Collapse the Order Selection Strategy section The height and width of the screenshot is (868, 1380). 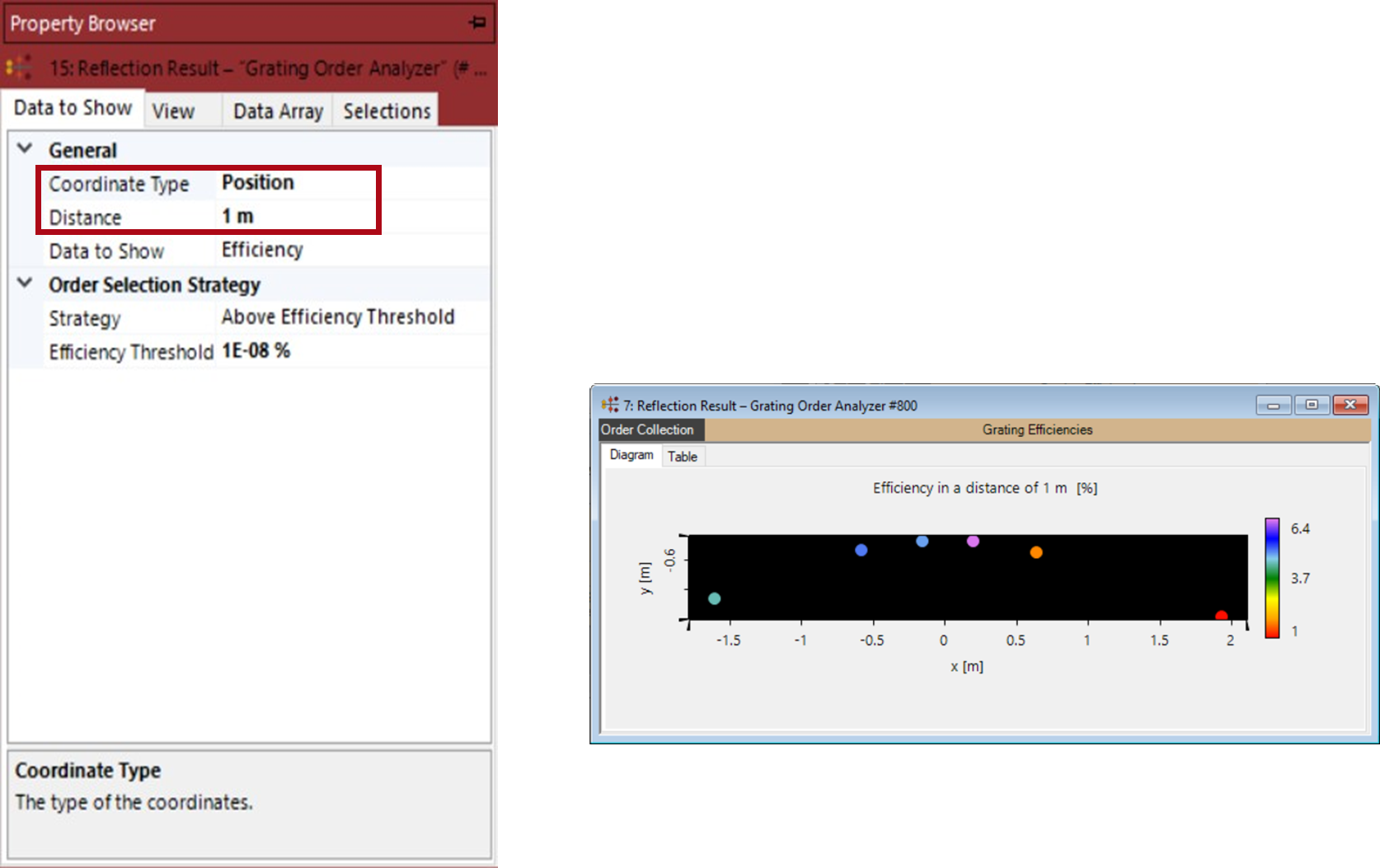(x=25, y=284)
